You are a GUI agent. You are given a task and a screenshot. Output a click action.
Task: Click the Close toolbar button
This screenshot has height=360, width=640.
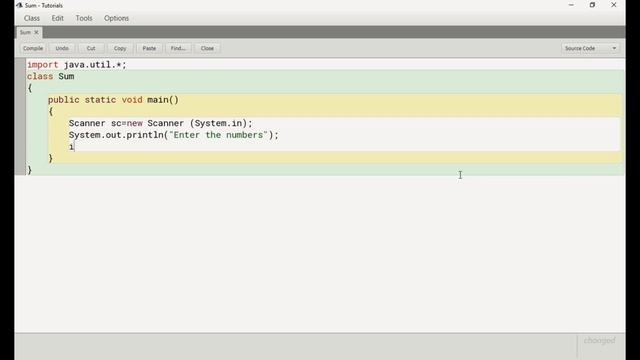[207, 48]
